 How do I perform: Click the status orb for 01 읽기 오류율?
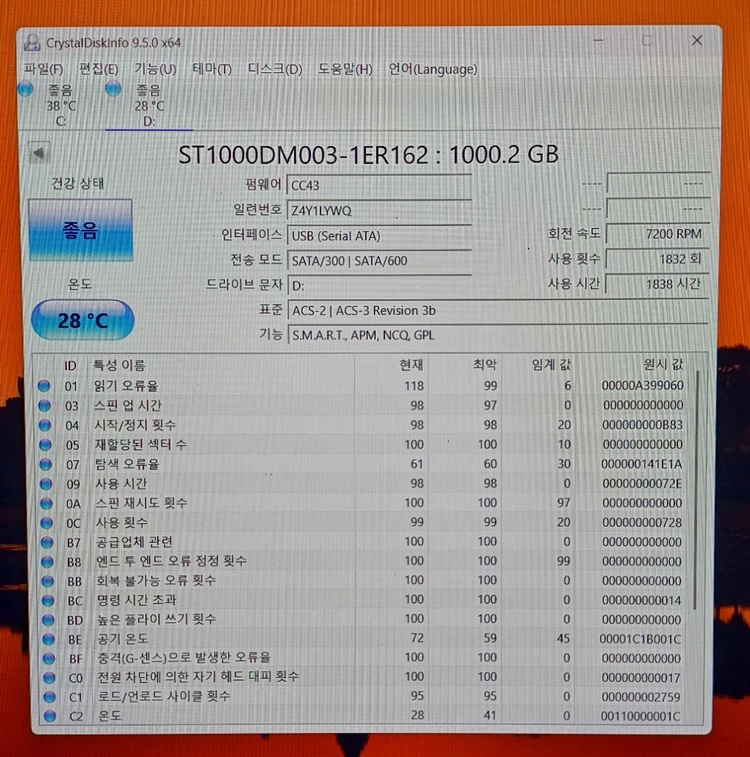click(x=44, y=386)
